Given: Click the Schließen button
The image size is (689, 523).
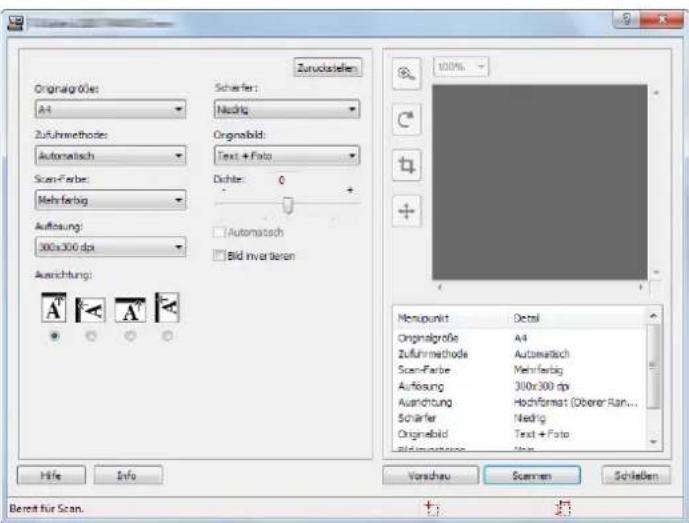Looking at the screenshot, I should [x=636, y=476].
